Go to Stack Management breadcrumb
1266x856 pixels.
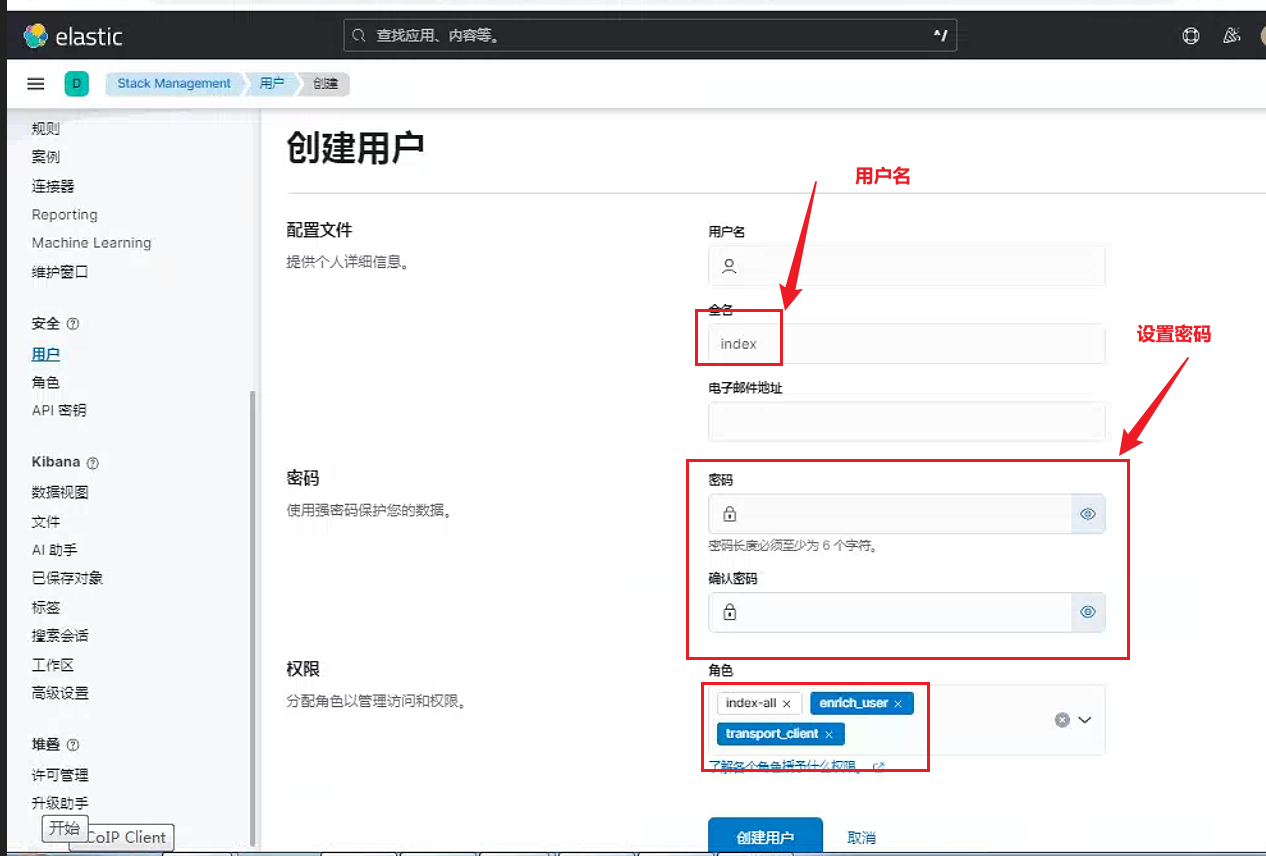click(x=174, y=84)
